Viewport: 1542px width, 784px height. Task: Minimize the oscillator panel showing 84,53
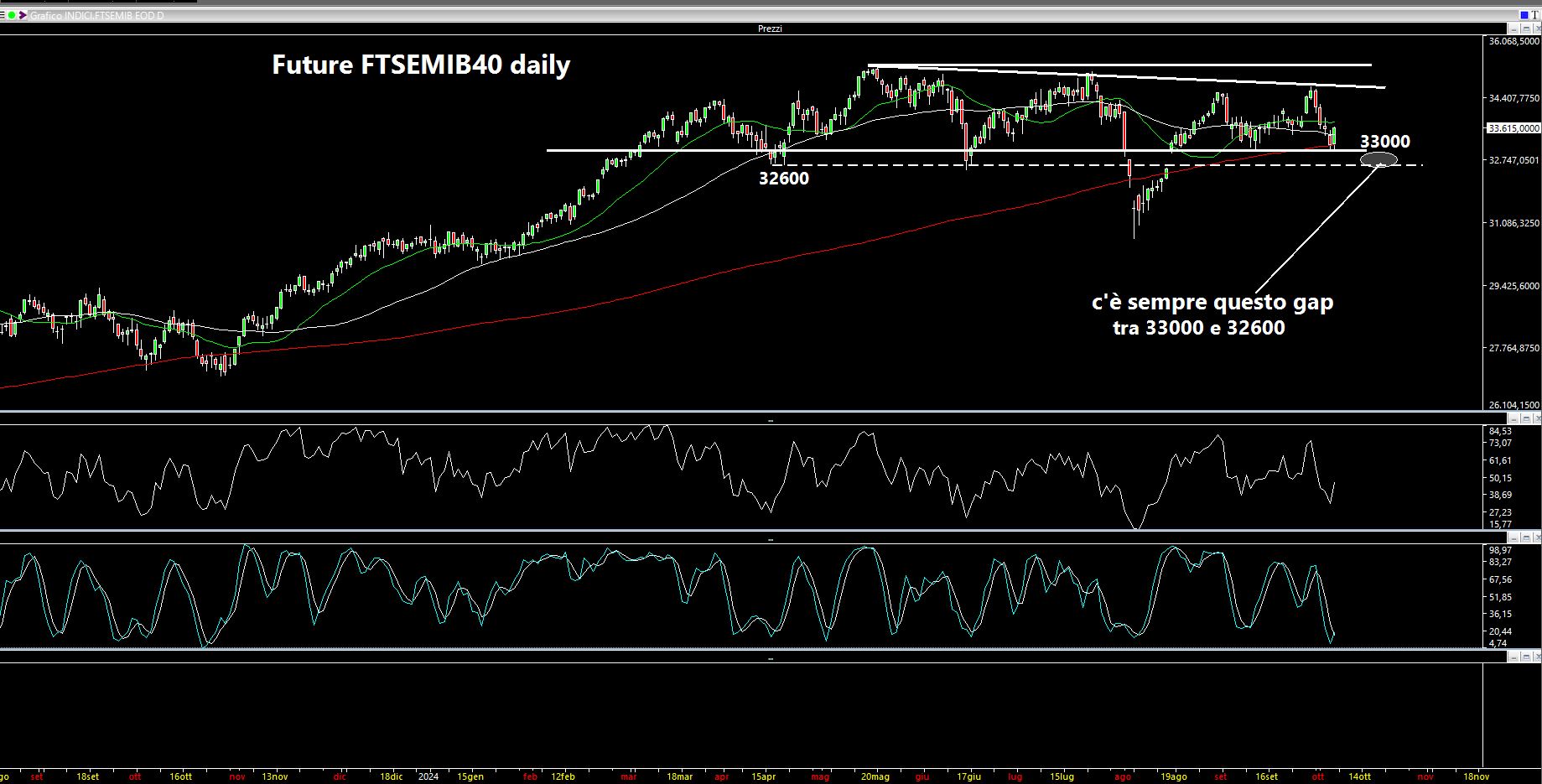[x=1513, y=418]
